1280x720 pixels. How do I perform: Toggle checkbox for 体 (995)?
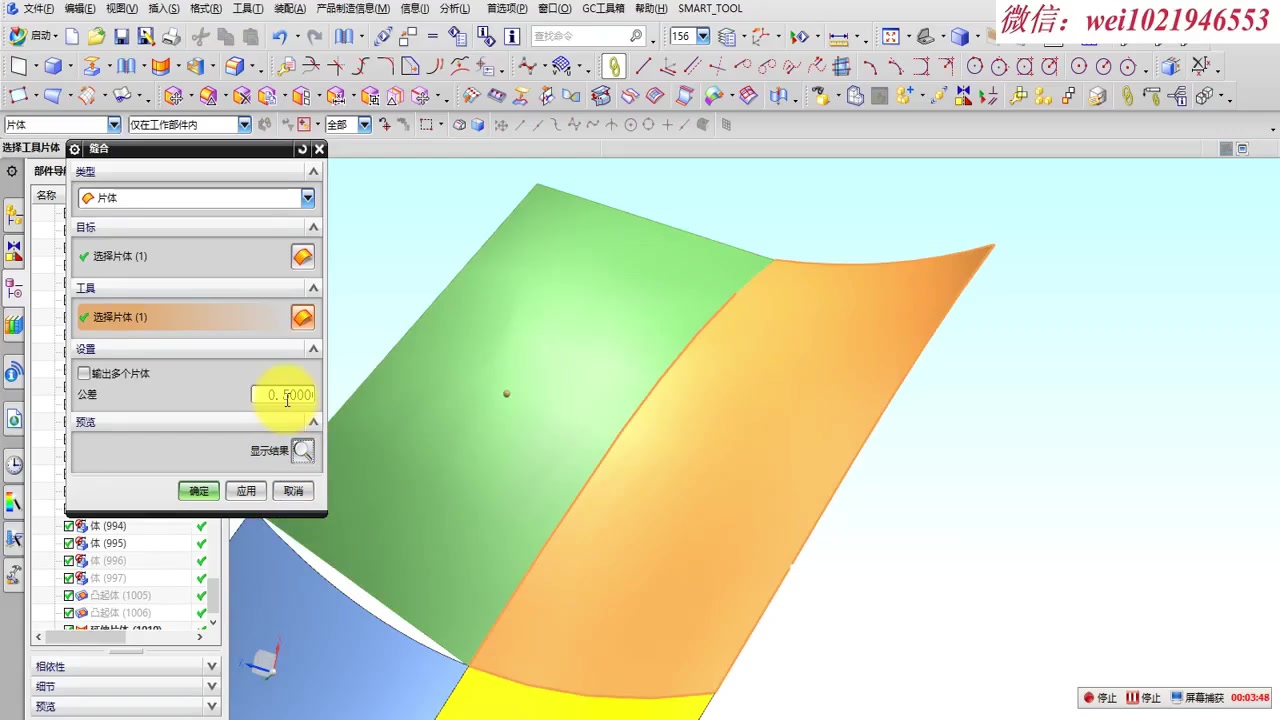69,543
